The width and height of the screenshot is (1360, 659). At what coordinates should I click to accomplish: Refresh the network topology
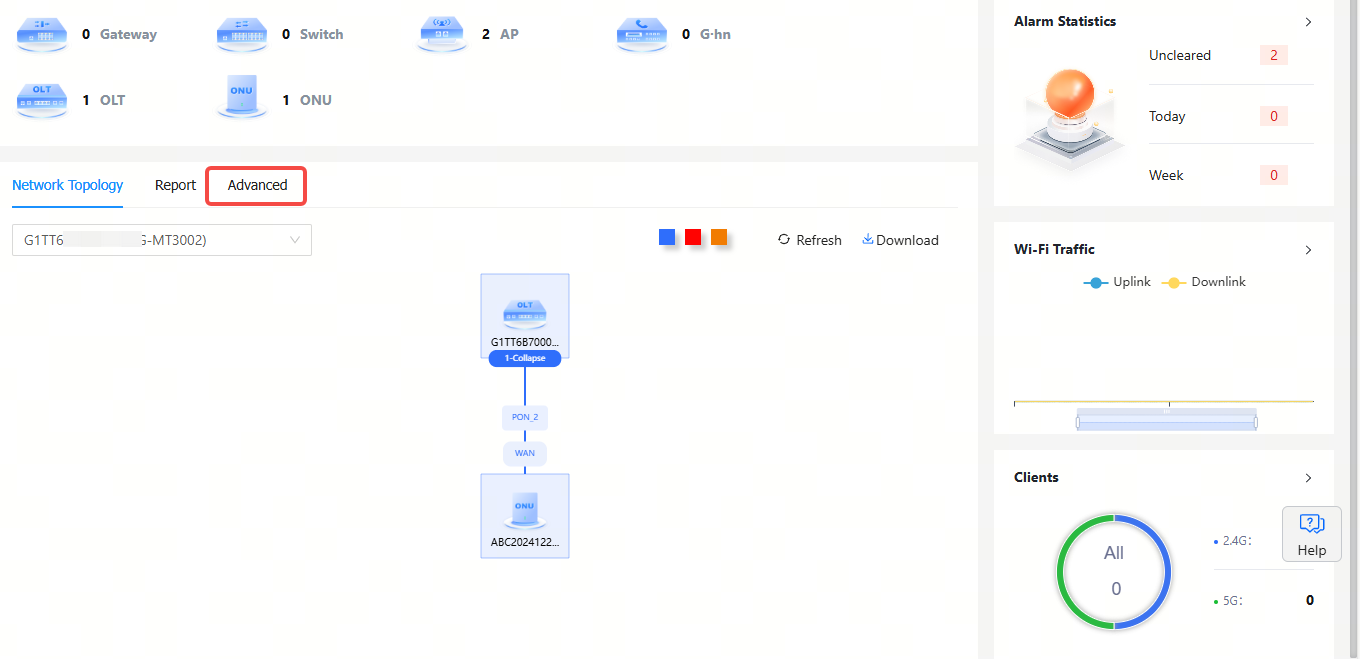pos(810,240)
